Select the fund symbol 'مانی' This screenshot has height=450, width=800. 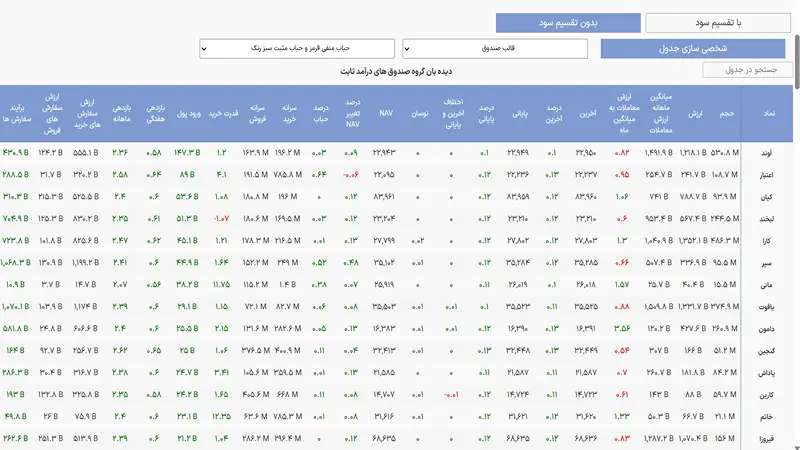pos(766,285)
